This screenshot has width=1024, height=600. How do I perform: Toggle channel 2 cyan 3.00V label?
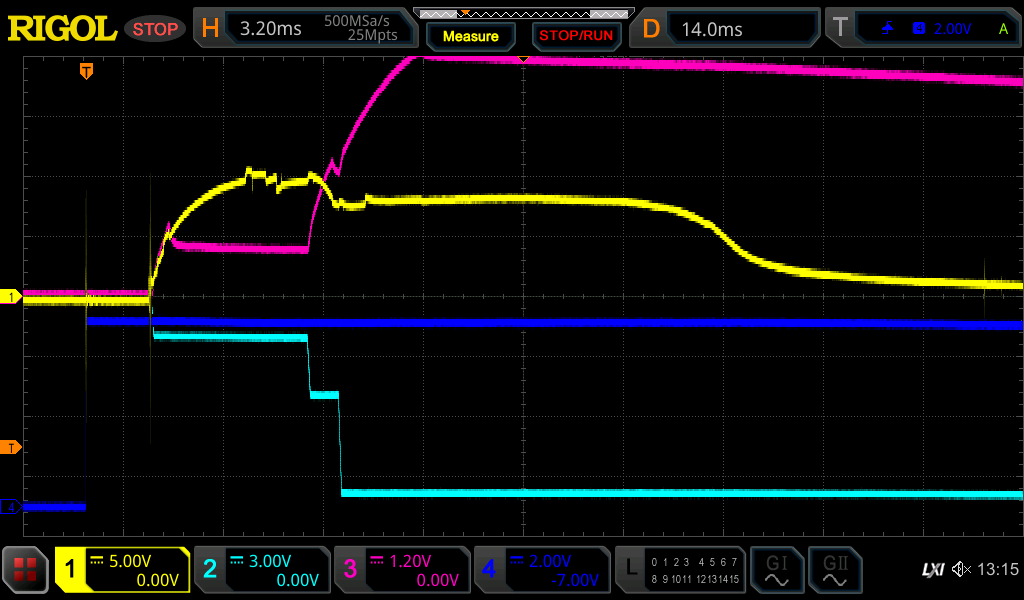(261, 570)
